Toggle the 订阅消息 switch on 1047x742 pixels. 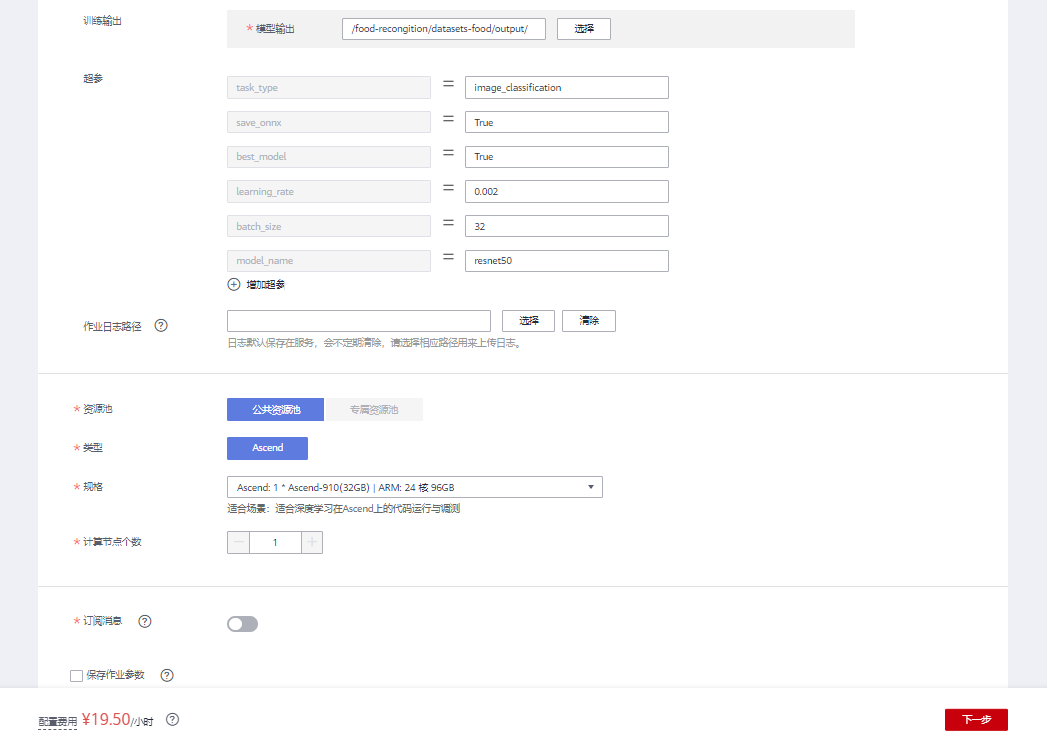coord(242,624)
